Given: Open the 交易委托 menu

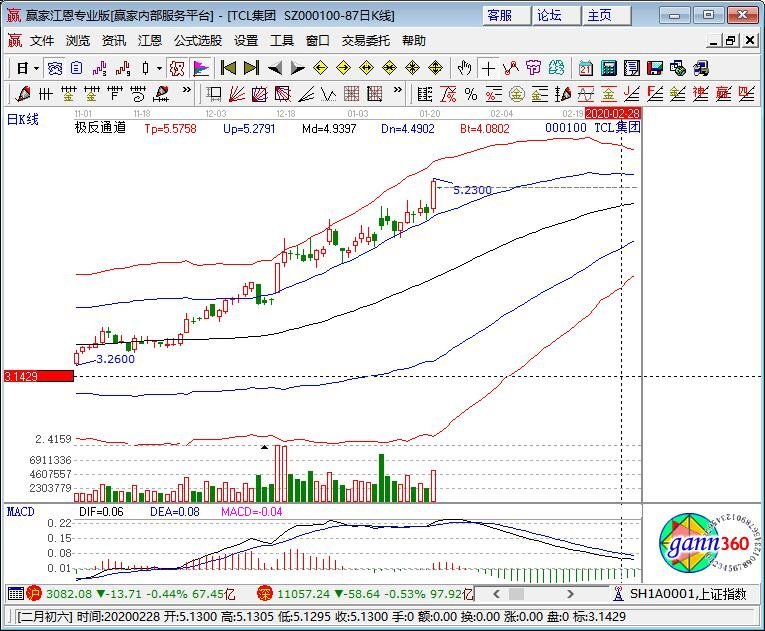Looking at the screenshot, I should coord(366,41).
